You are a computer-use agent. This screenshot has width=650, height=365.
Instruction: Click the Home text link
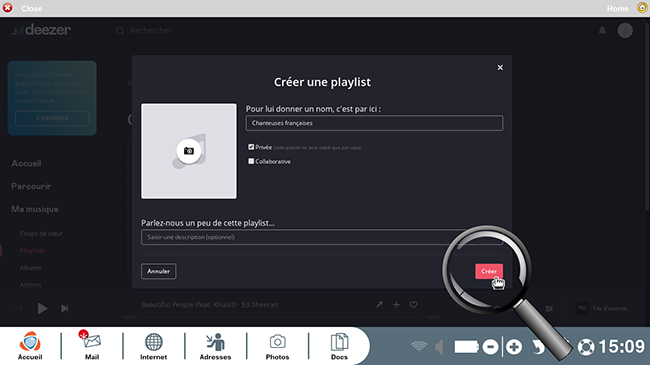(618, 8)
